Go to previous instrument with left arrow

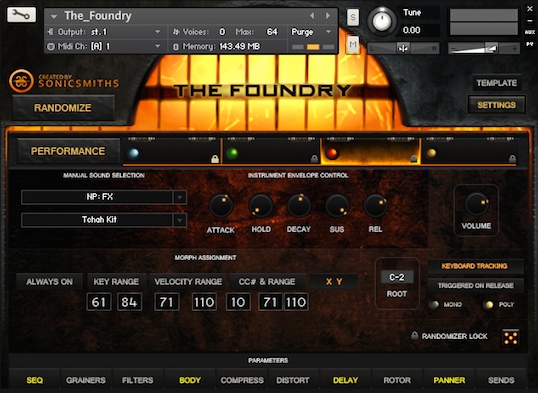click(x=312, y=16)
